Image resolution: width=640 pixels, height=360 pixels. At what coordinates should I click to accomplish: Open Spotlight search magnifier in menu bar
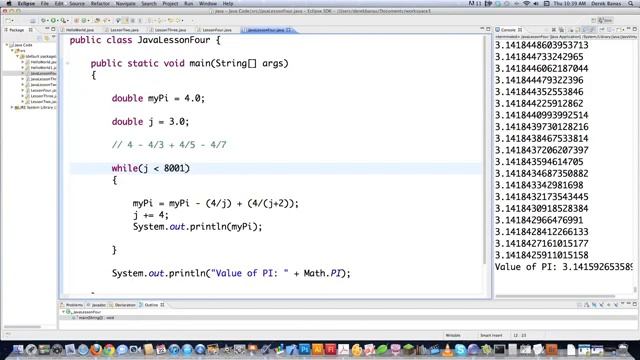point(631,3)
